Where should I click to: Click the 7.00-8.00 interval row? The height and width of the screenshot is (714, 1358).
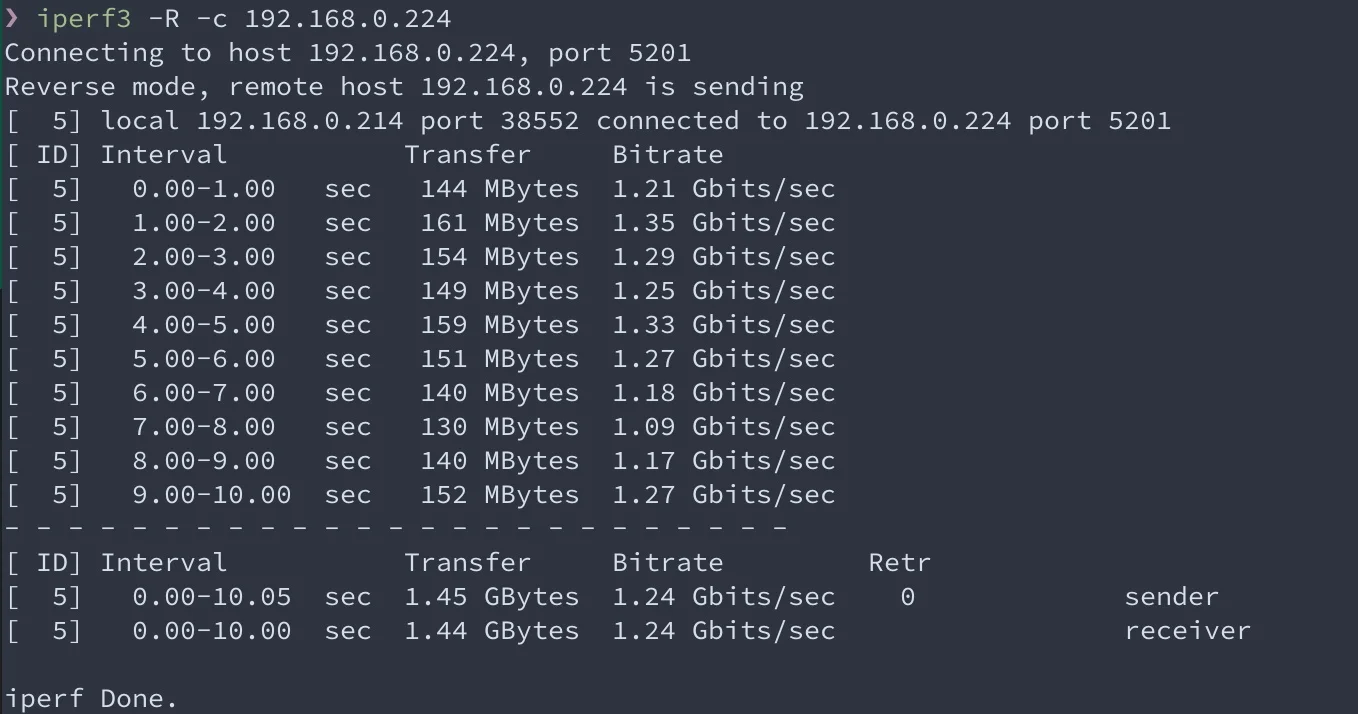click(420, 427)
